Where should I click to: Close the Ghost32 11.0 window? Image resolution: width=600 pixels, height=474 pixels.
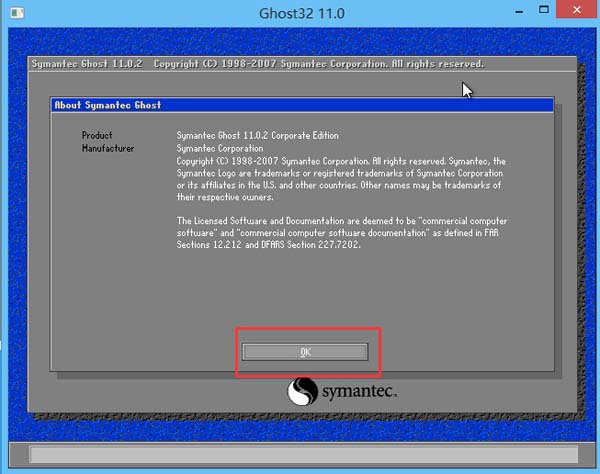click(577, 10)
